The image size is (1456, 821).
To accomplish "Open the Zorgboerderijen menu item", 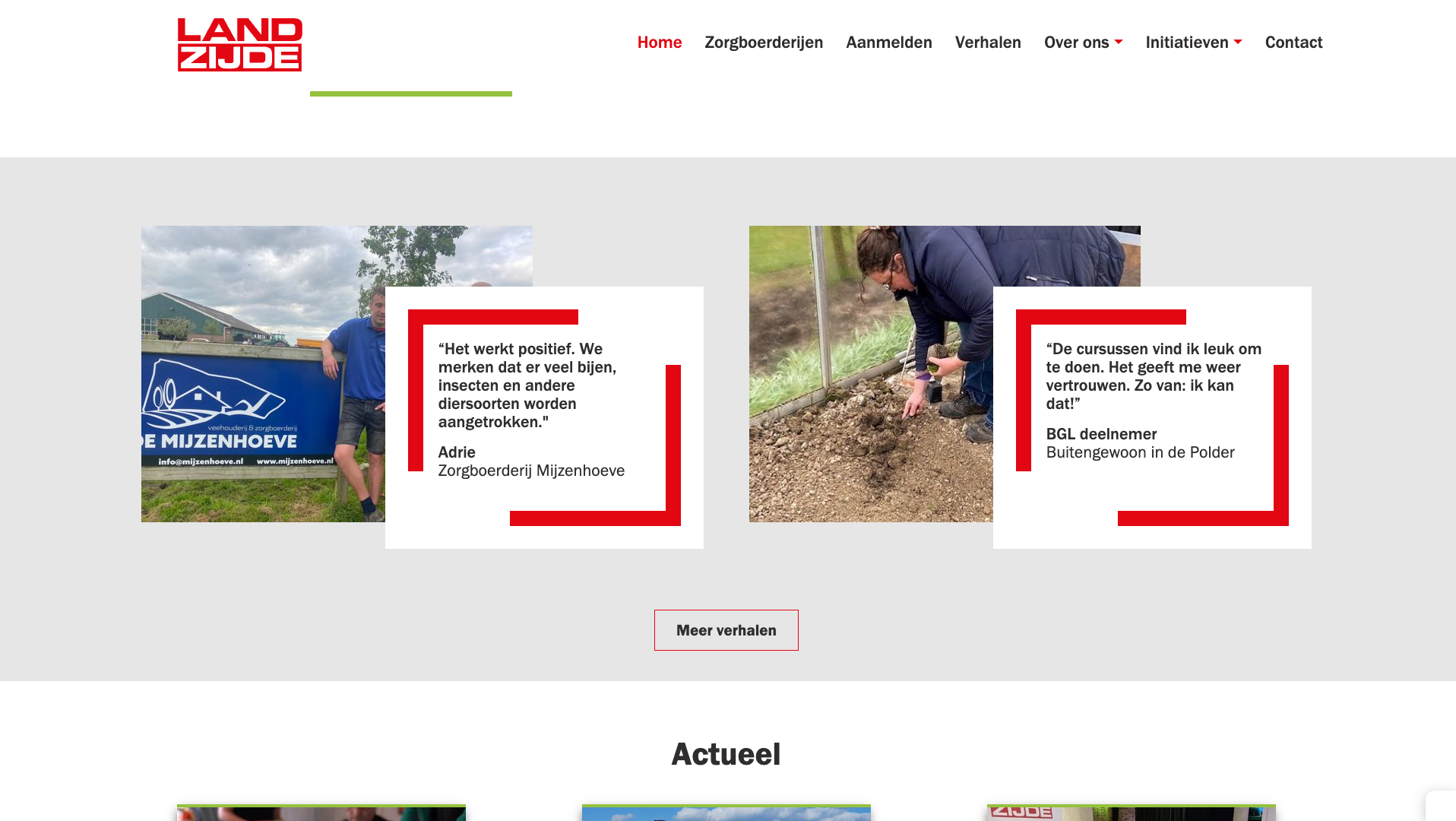I will point(763,42).
